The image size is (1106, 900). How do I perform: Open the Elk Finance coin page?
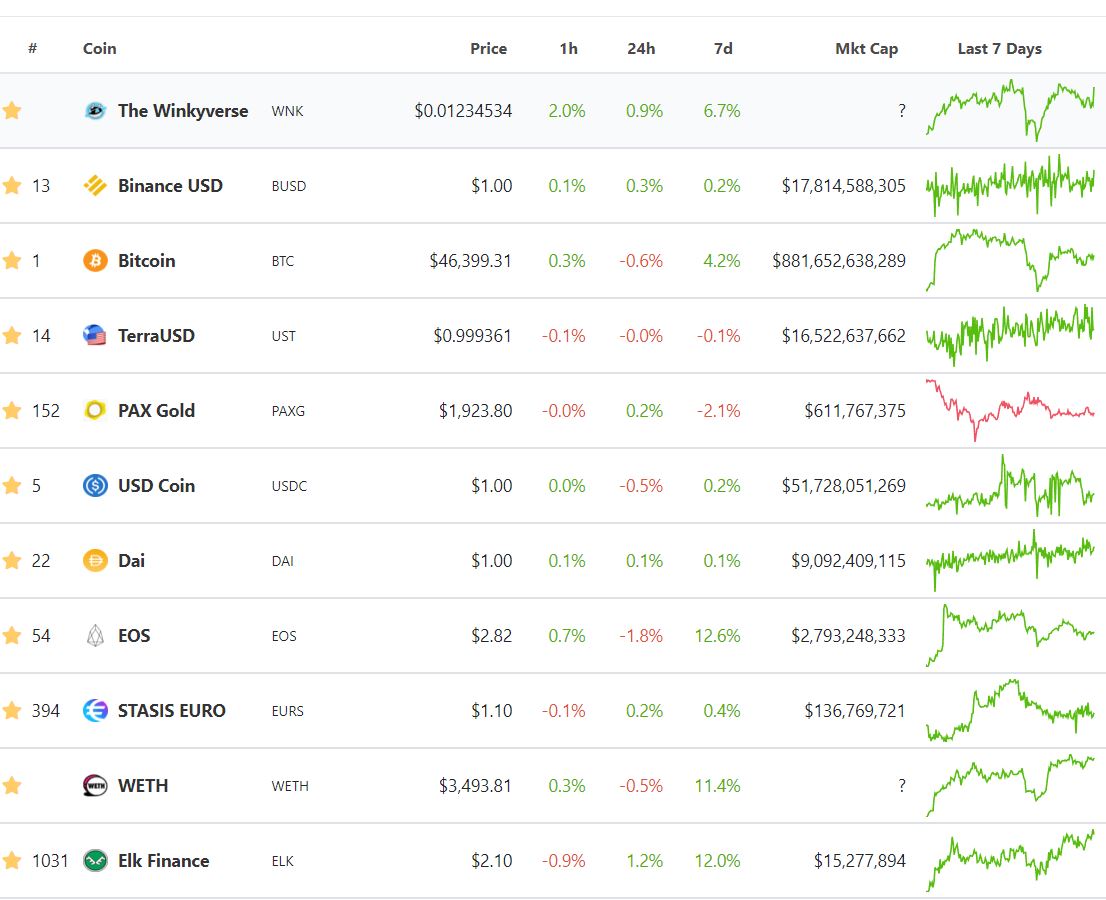tap(164, 861)
